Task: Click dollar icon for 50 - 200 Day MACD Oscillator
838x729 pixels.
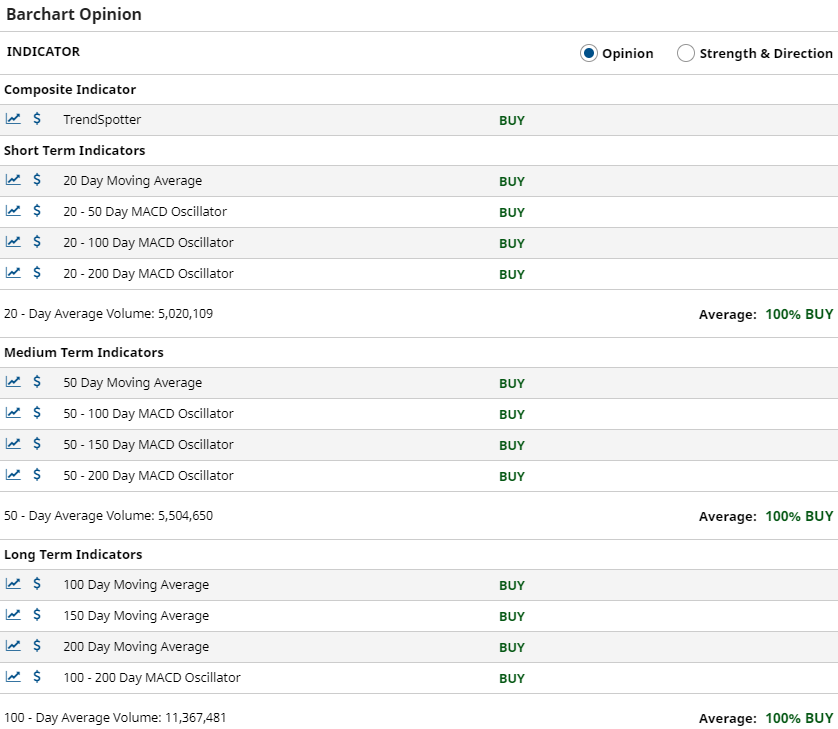Action: pos(37,475)
